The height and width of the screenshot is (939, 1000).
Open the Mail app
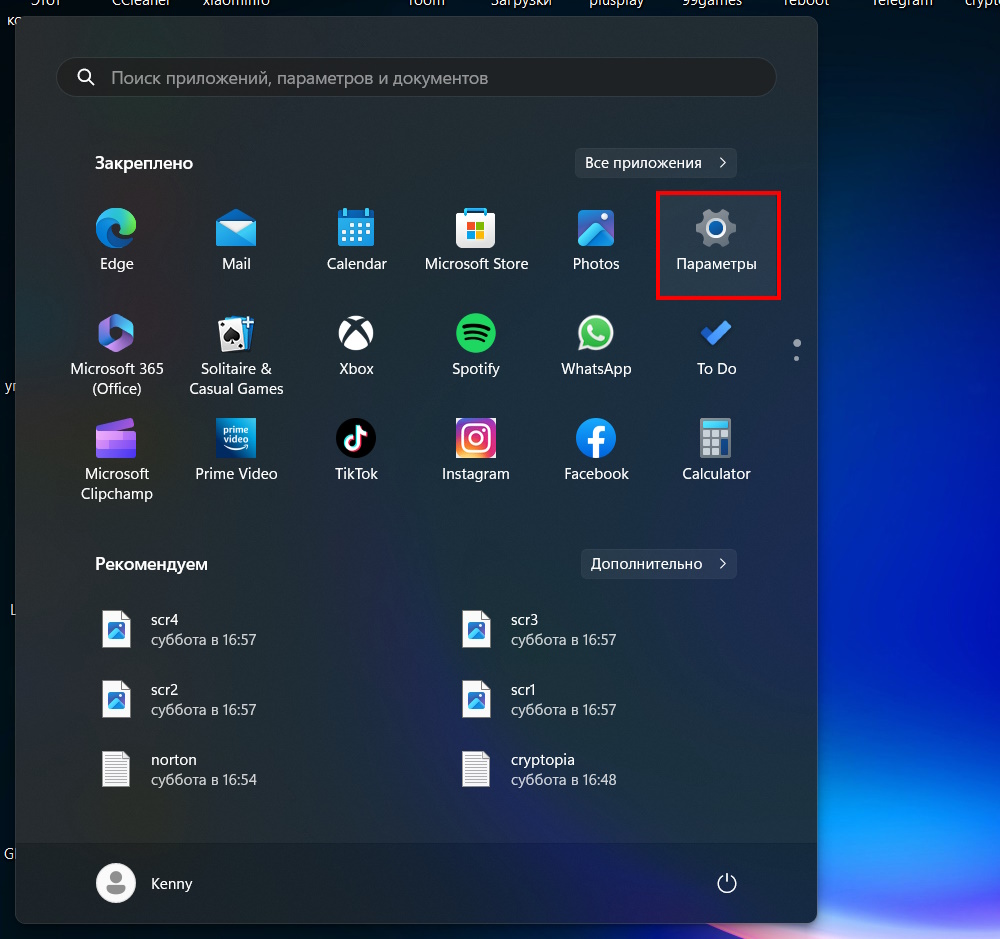[236, 240]
